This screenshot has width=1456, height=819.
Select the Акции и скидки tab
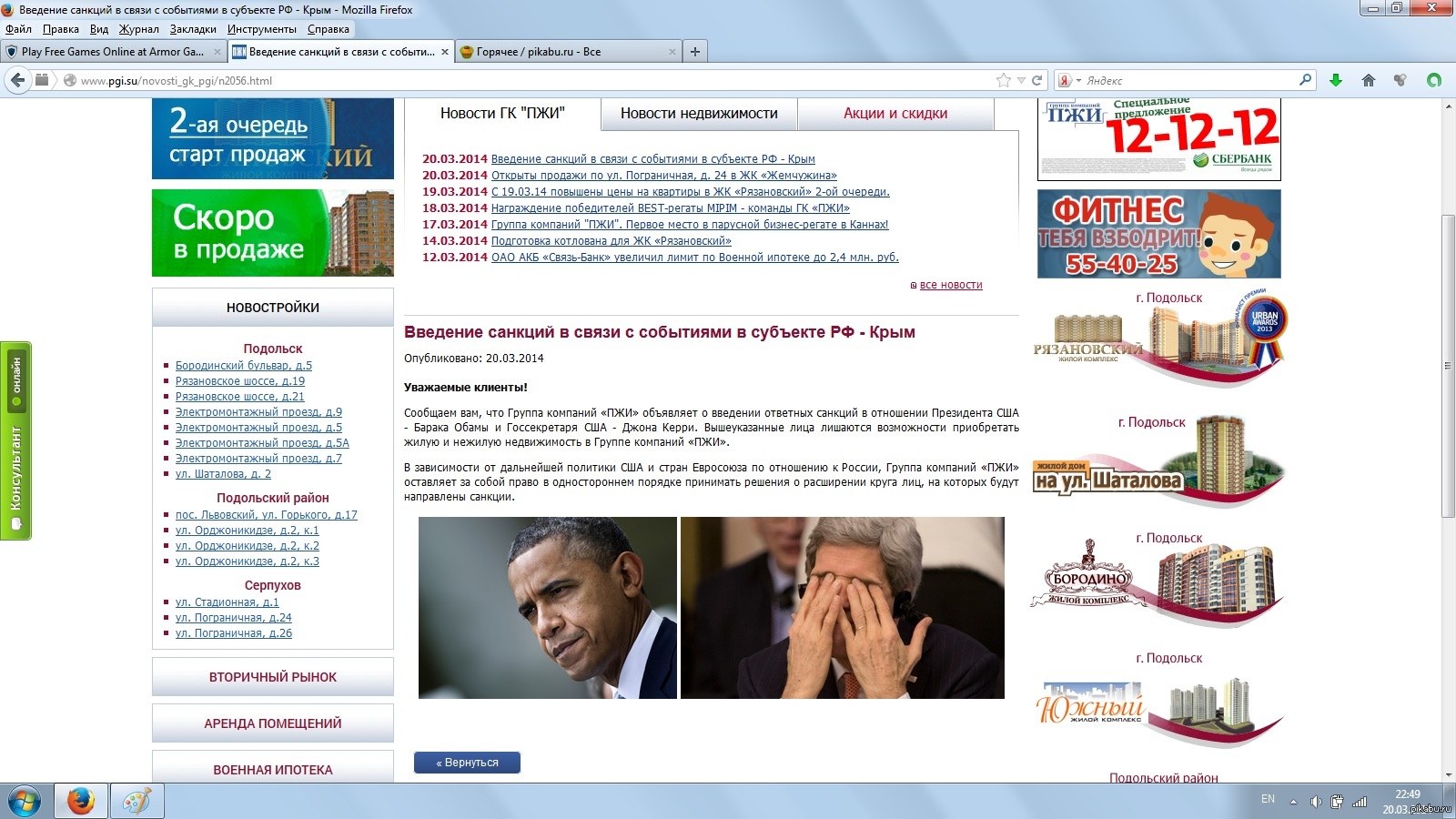(x=895, y=114)
